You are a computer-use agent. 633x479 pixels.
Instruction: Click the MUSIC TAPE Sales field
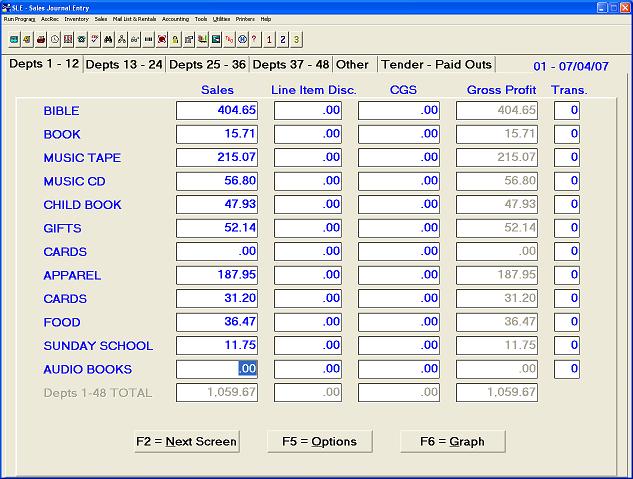click(x=217, y=157)
